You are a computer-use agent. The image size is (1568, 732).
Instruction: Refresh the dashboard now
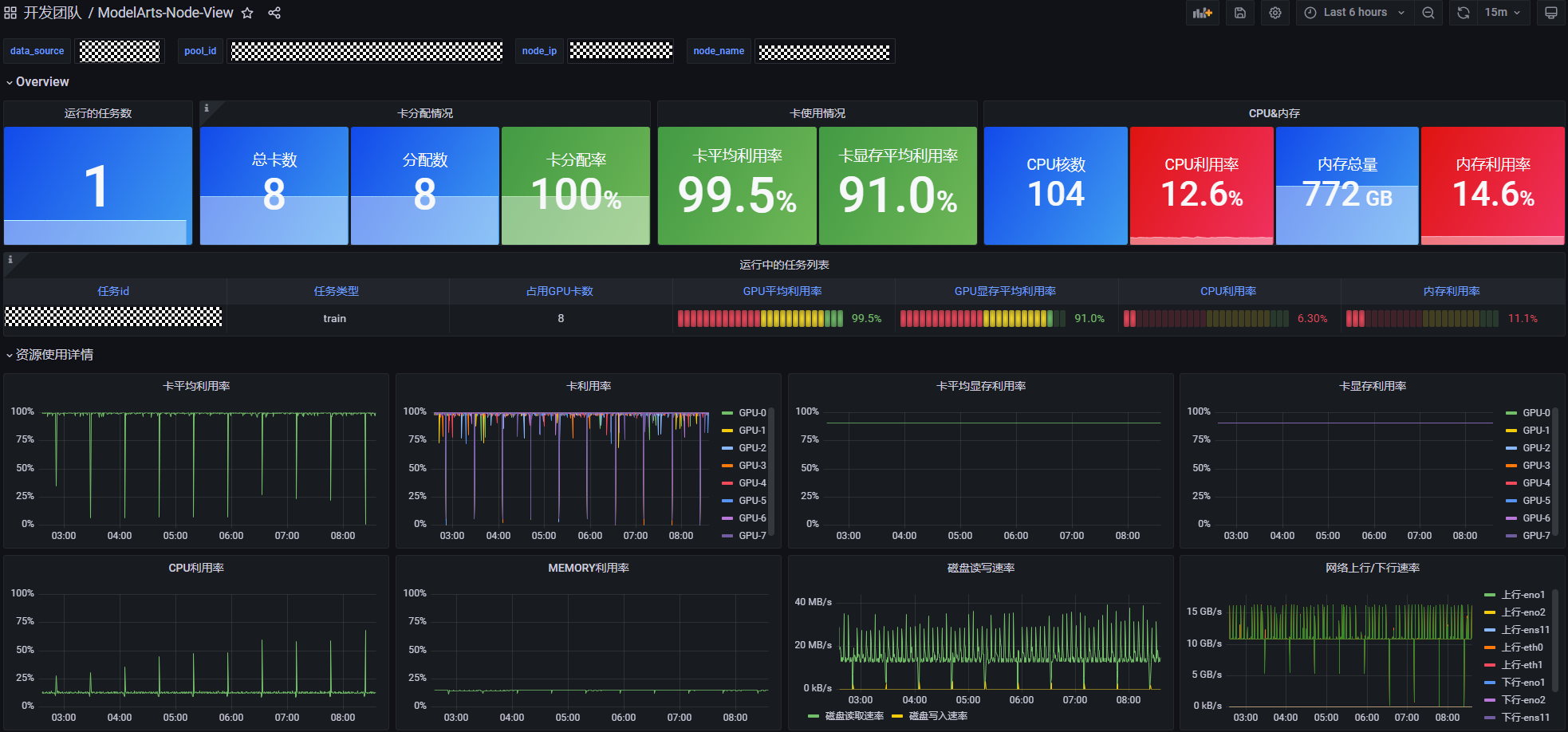(x=1463, y=13)
